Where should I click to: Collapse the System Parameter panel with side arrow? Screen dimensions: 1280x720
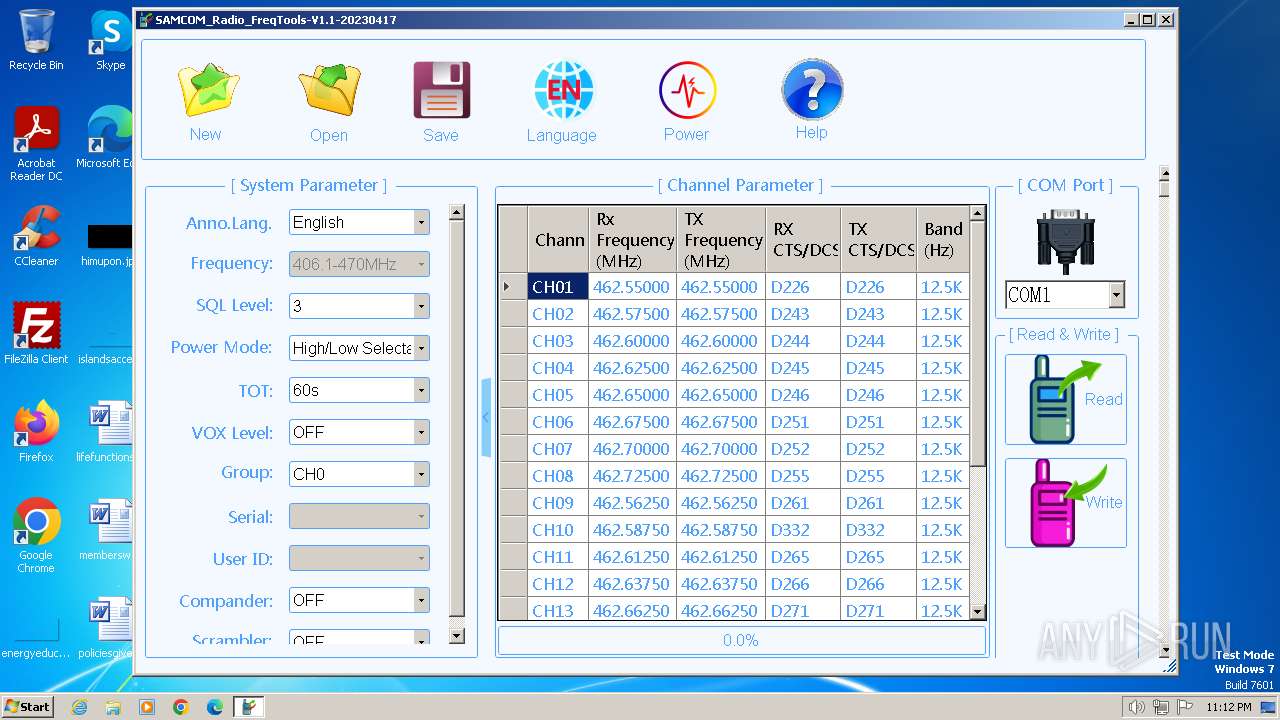point(486,418)
